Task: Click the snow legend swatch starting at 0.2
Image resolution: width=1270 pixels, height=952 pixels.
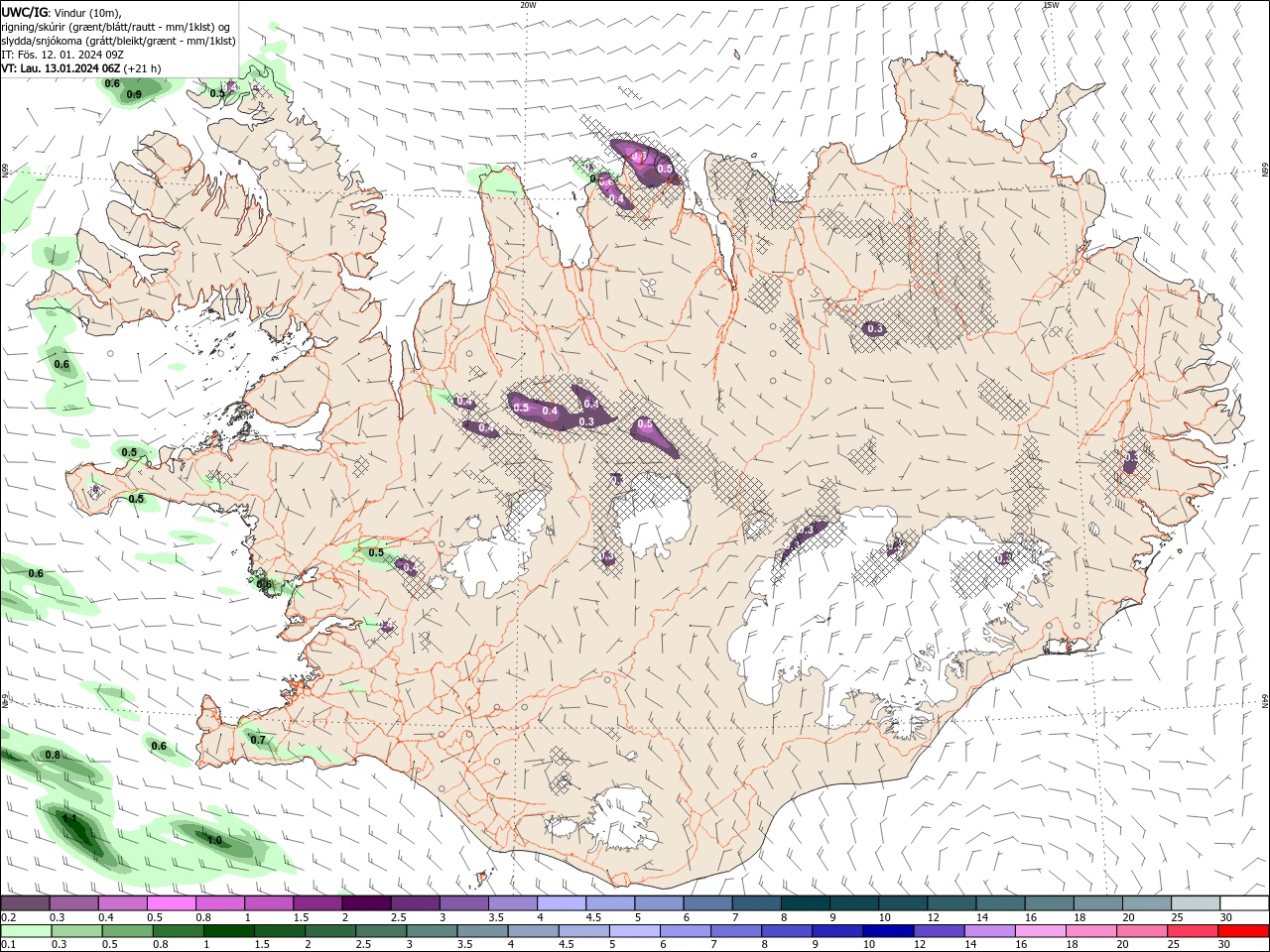Action: [25, 903]
